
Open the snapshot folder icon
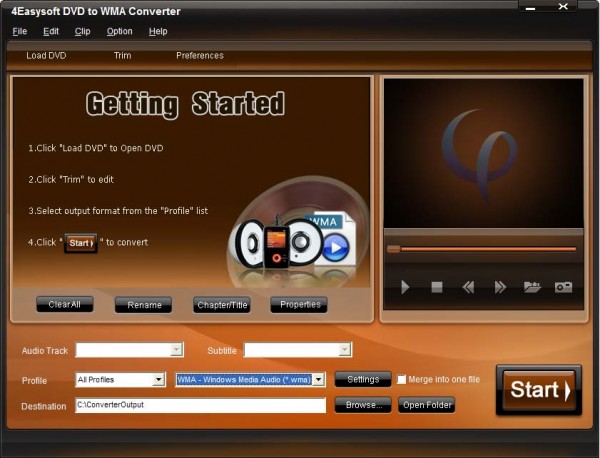532,287
